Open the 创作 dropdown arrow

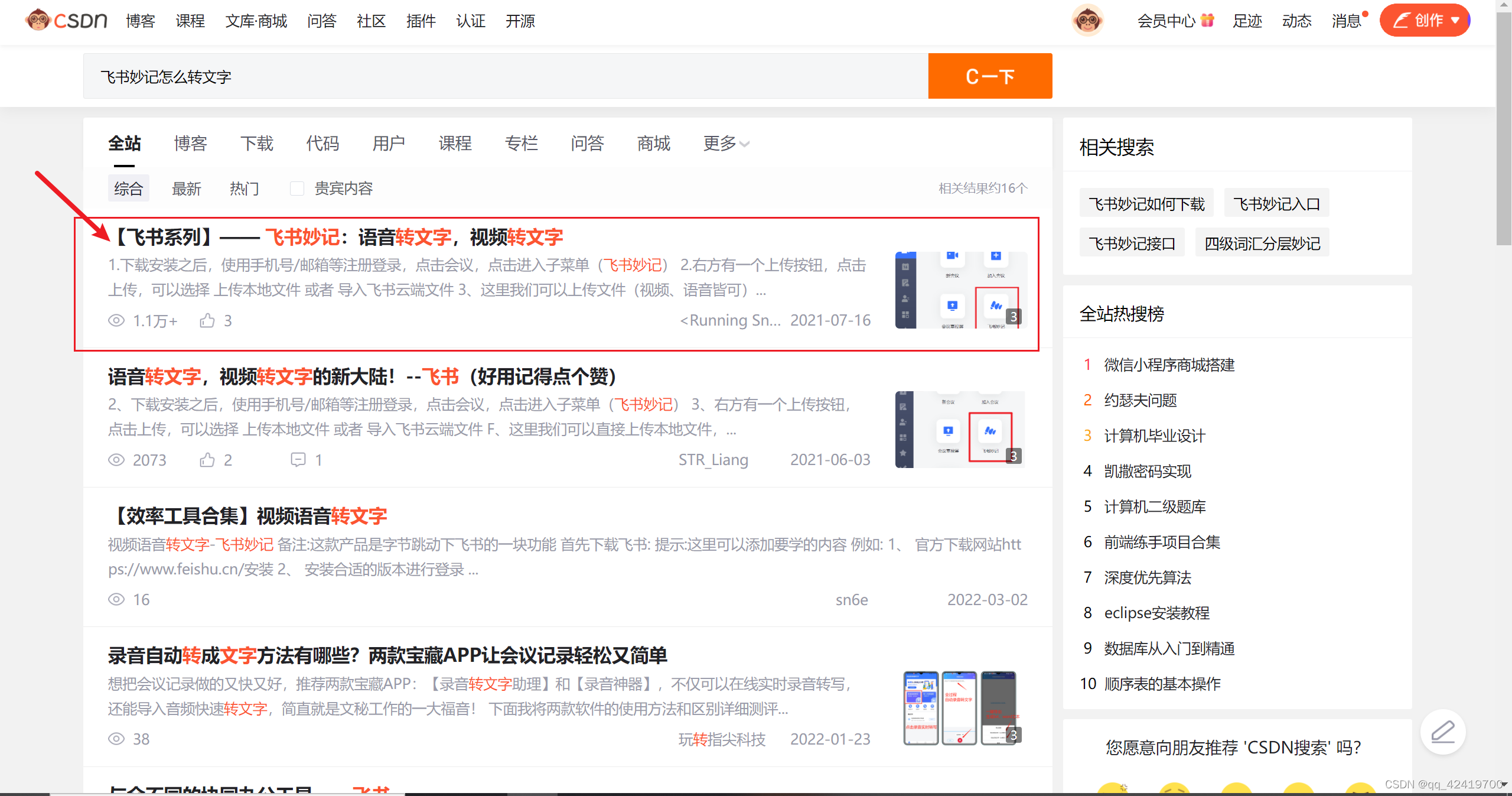click(1455, 21)
